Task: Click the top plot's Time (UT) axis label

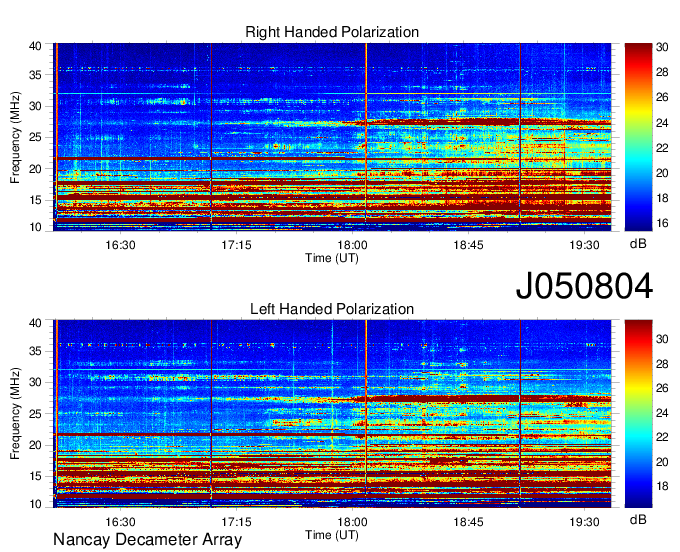Action: pyautogui.click(x=332, y=258)
